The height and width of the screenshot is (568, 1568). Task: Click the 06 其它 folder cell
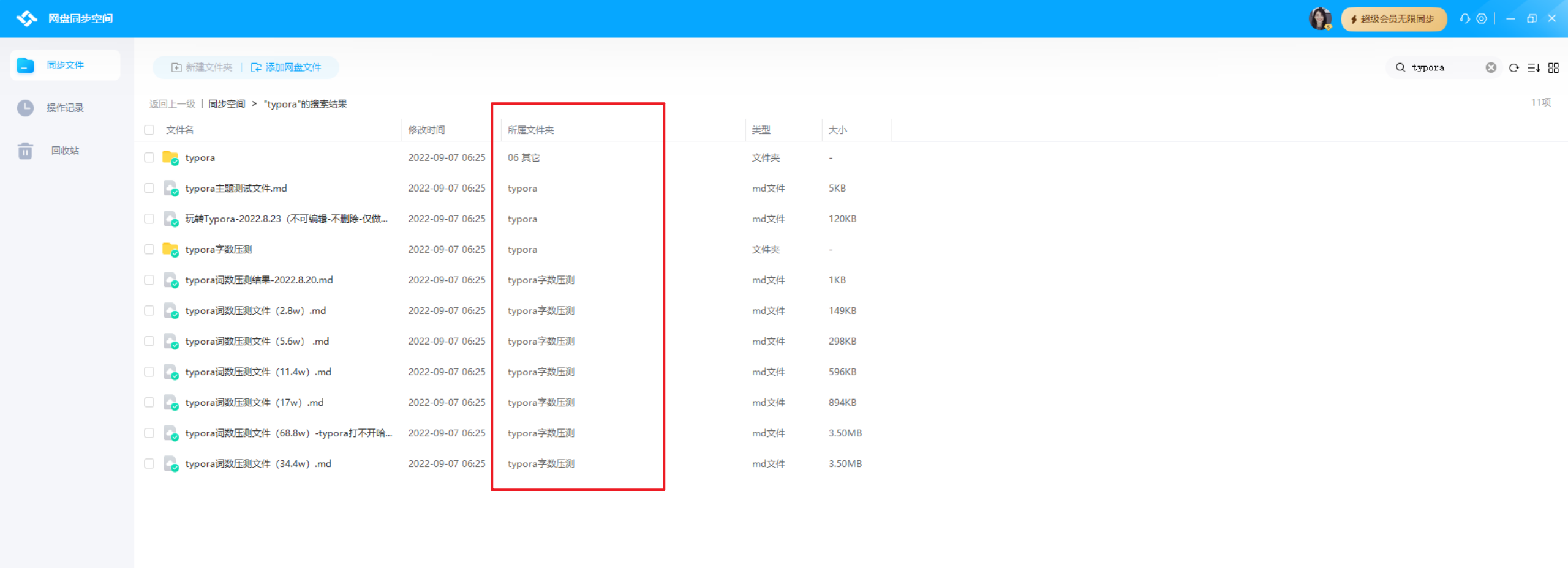[524, 157]
